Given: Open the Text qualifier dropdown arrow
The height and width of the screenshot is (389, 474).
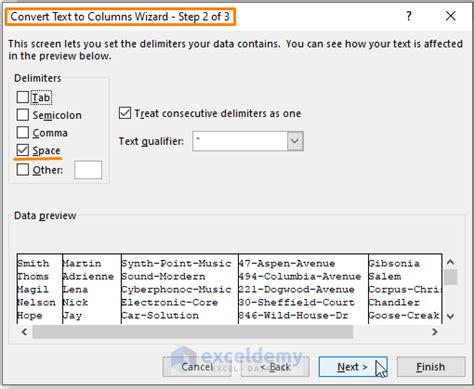Looking at the screenshot, I should click(295, 141).
